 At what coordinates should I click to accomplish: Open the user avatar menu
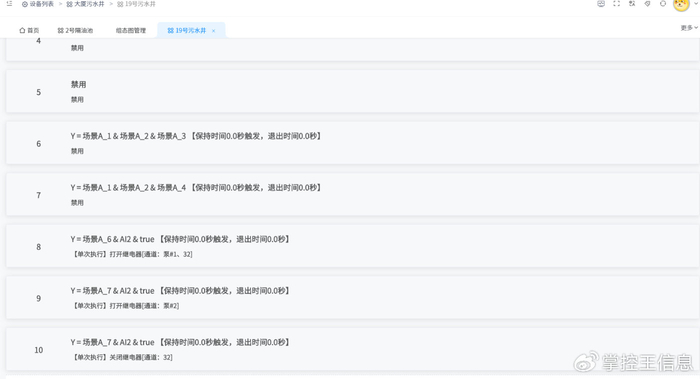pos(681,4)
